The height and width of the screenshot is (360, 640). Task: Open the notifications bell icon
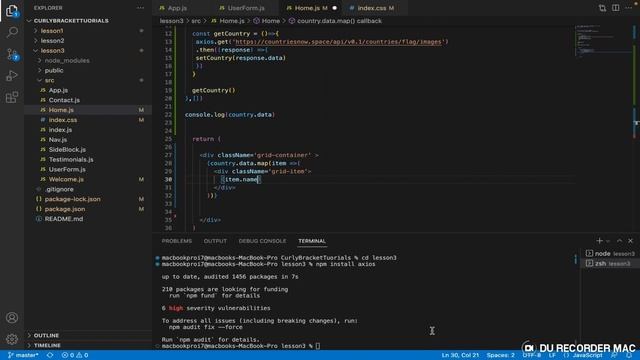(x=629, y=355)
